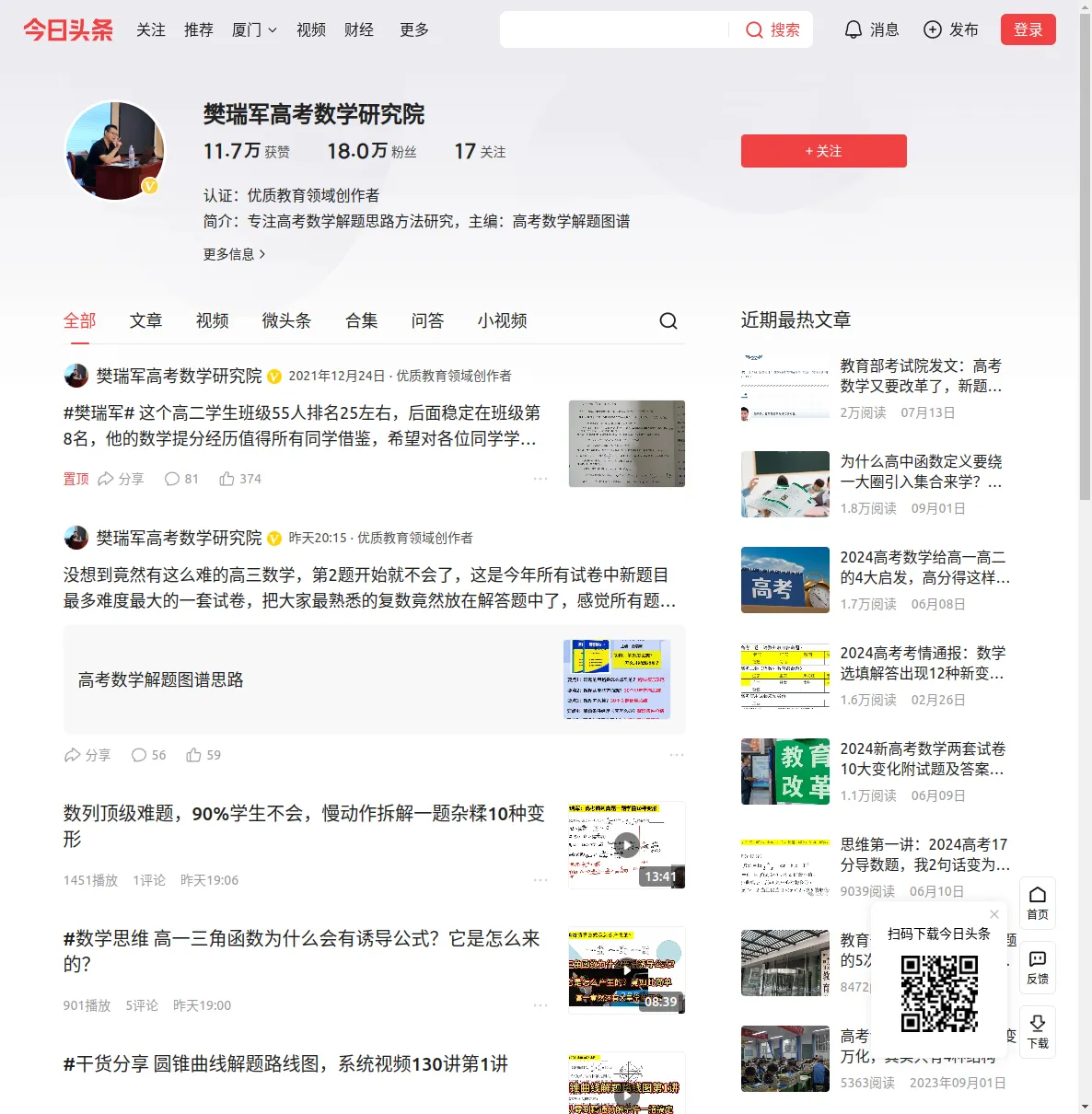
Task: Open video title #干货分享 圆锥曲线
Action: tap(285, 1064)
